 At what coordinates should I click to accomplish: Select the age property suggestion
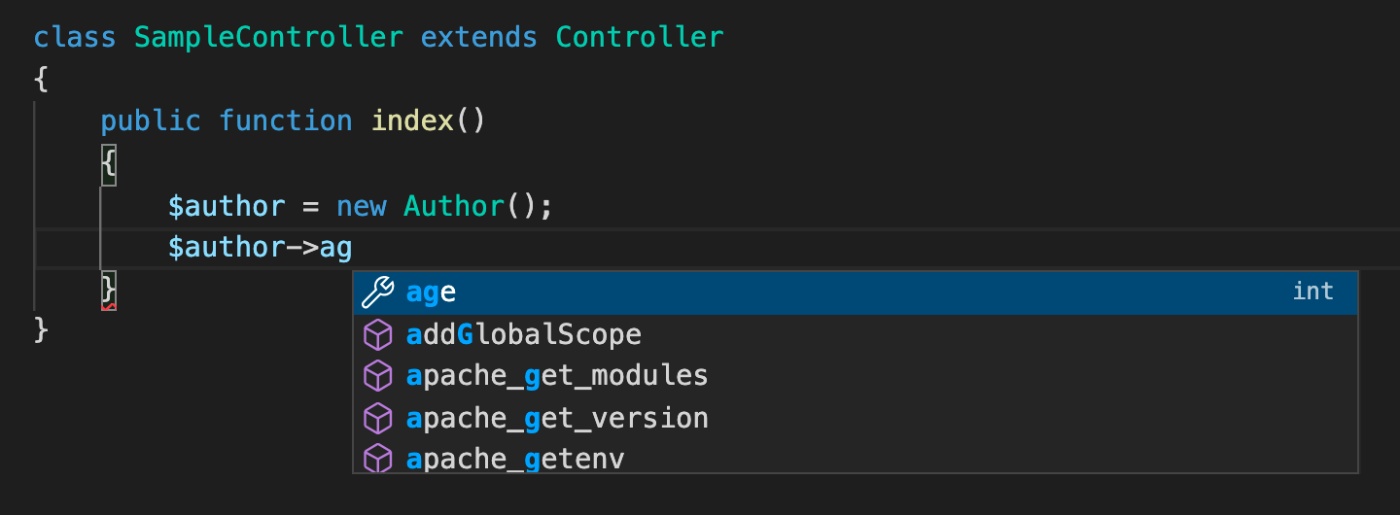coord(855,292)
